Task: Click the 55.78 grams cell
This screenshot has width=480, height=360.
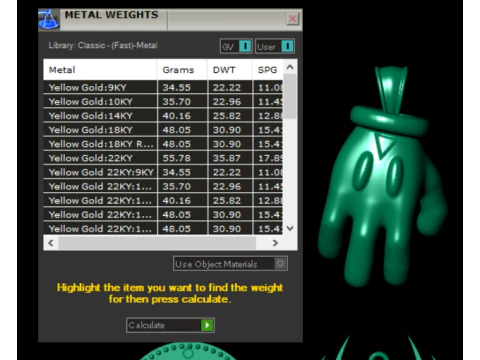Action: point(182,158)
